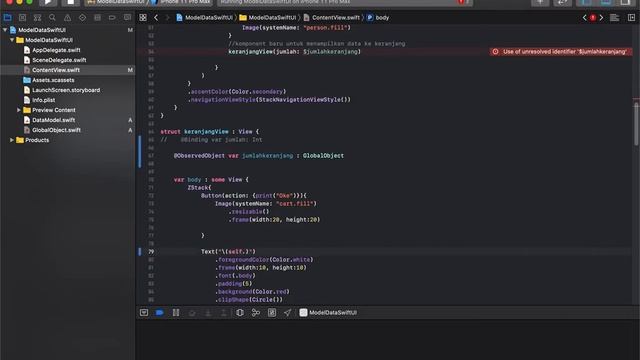Hide the debug area toggle
The width and height of the screenshot is (640, 360).
pos(144,313)
